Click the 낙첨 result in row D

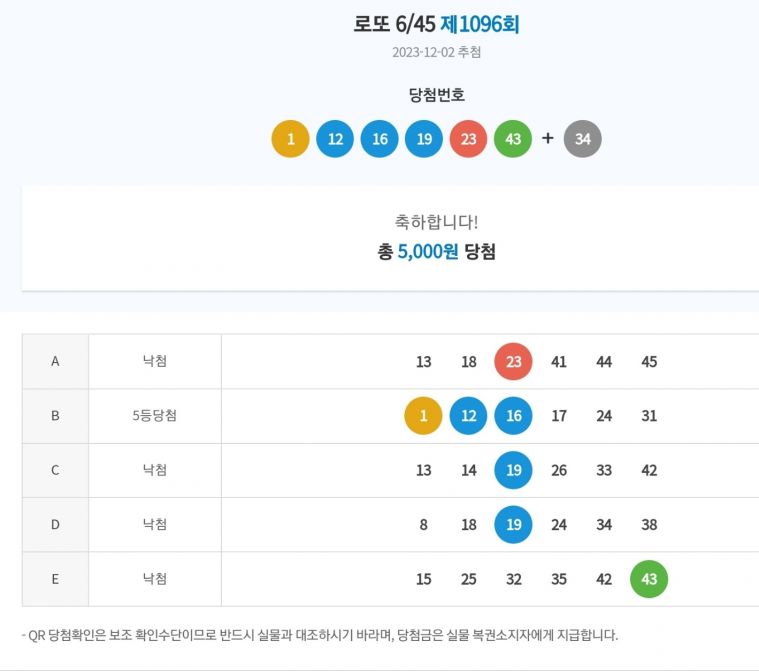pos(155,524)
